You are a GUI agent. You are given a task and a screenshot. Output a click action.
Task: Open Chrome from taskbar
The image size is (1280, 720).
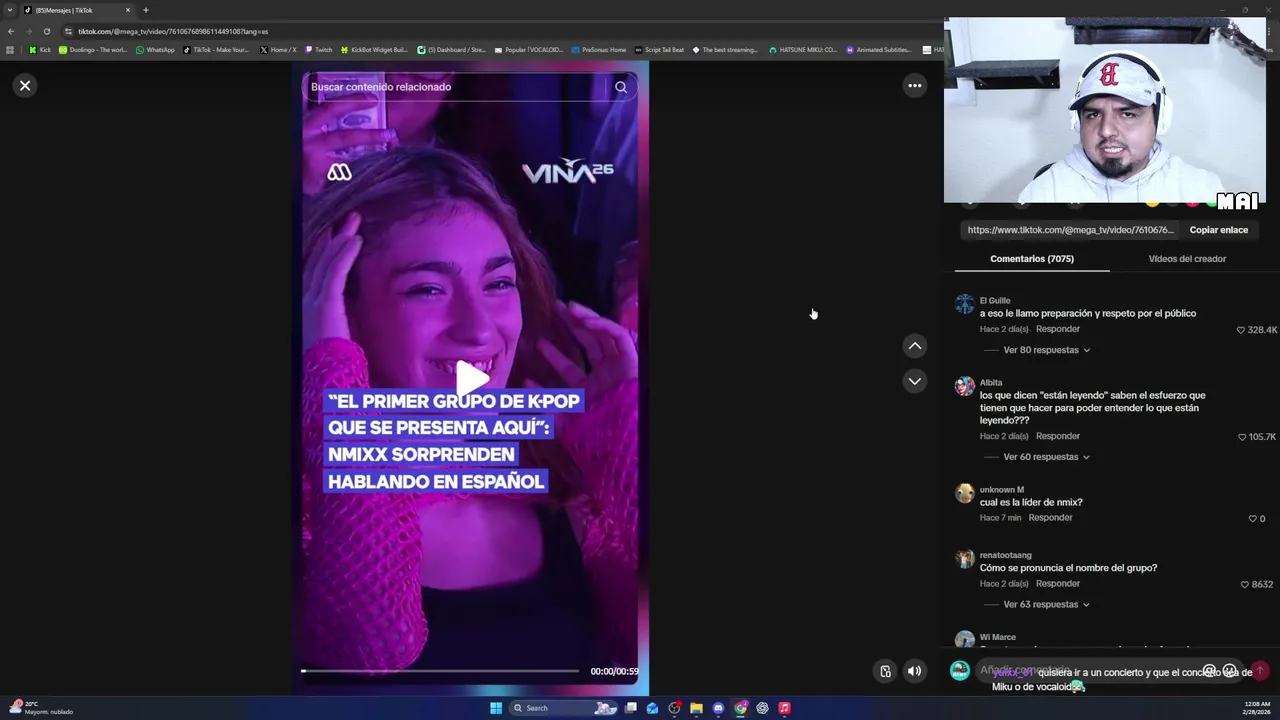pyautogui.click(x=740, y=708)
